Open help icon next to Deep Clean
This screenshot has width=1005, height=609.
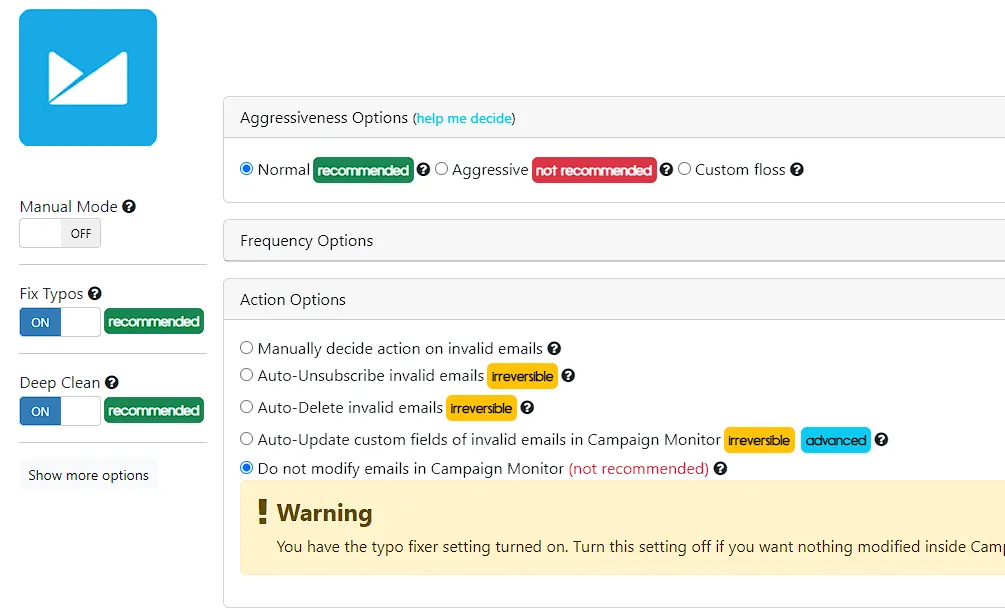coord(112,383)
